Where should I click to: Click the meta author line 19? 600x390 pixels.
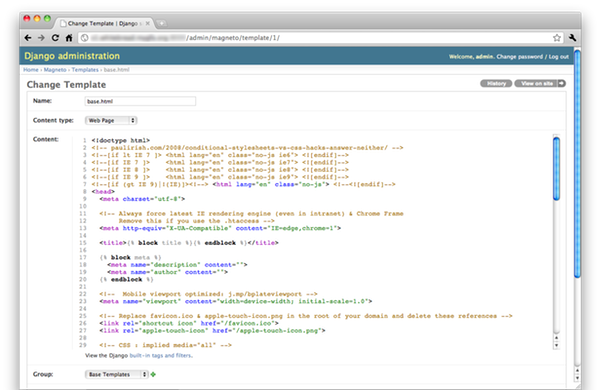click(x=168, y=272)
